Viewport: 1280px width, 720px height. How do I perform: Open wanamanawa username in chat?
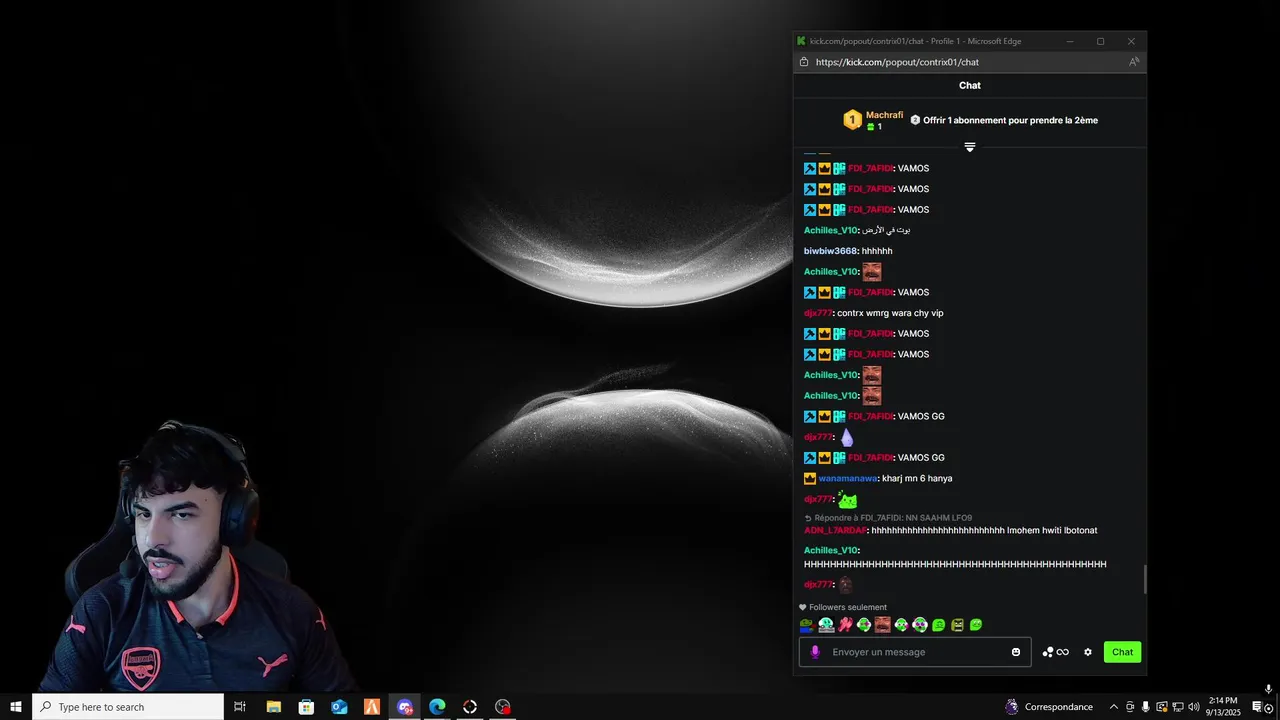[x=848, y=478]
